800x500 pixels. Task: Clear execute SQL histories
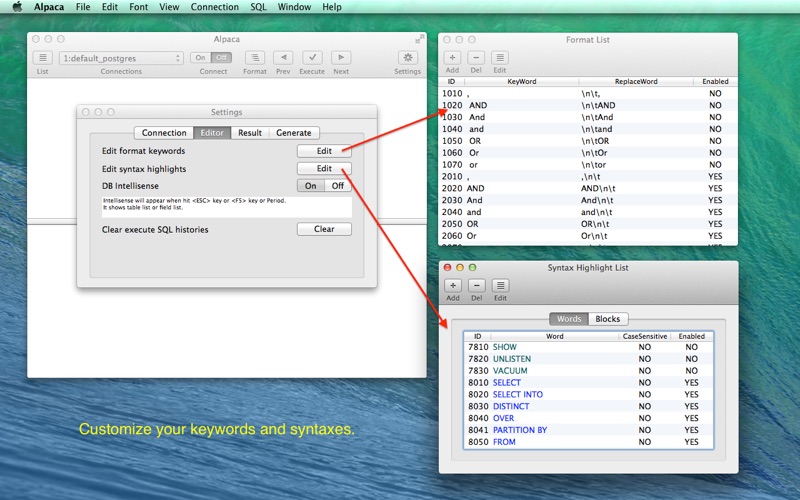click(324, 229)
